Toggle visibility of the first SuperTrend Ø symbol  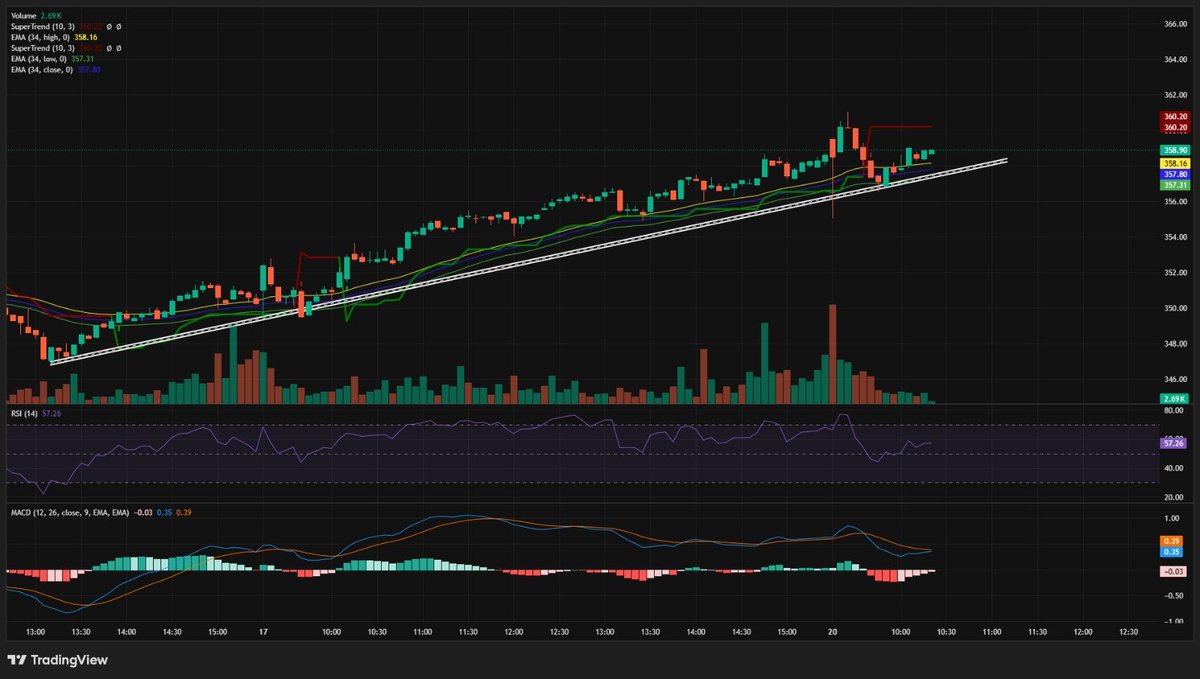point(109,26)
